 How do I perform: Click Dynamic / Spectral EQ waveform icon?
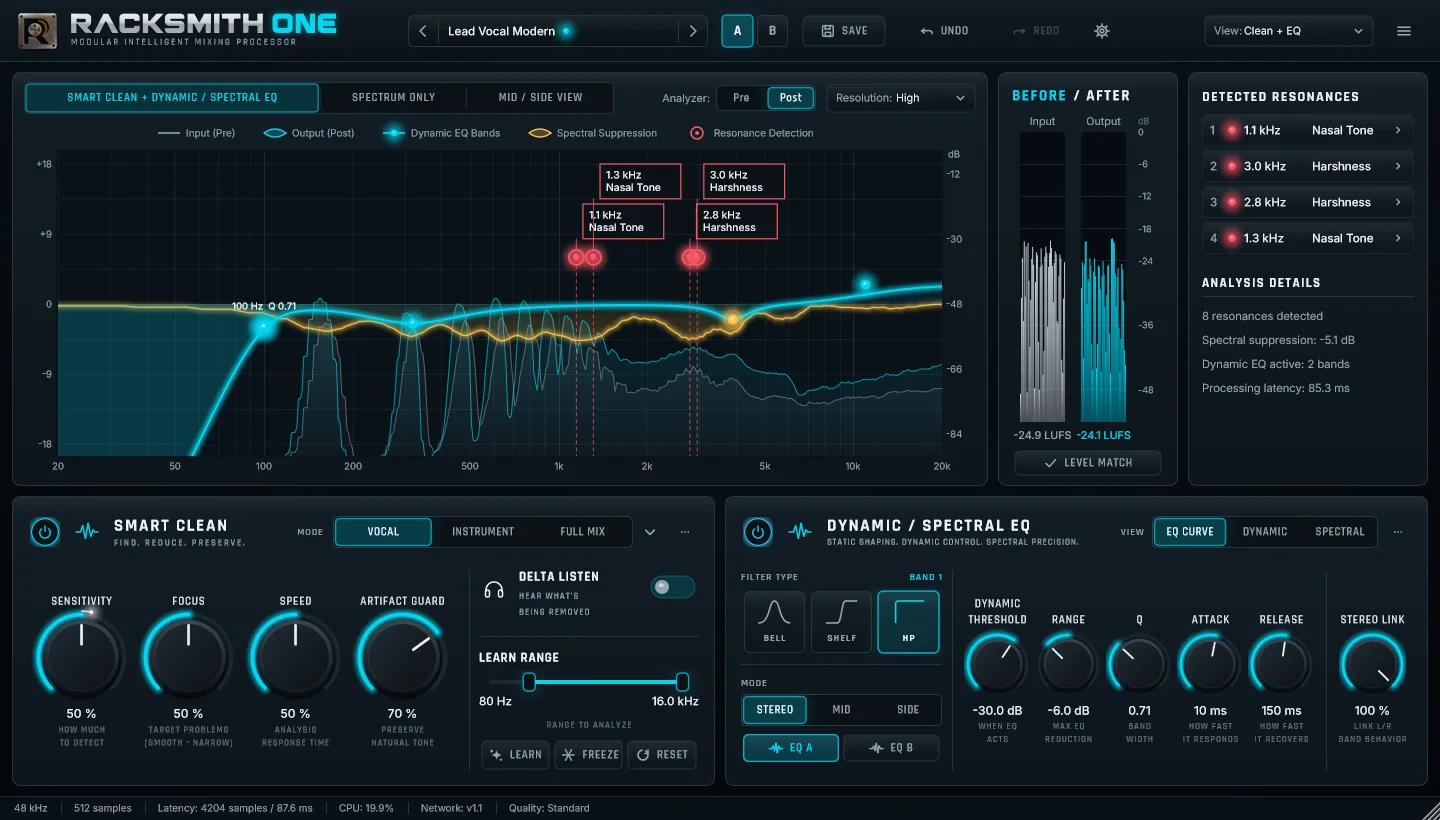coord(800,532)
